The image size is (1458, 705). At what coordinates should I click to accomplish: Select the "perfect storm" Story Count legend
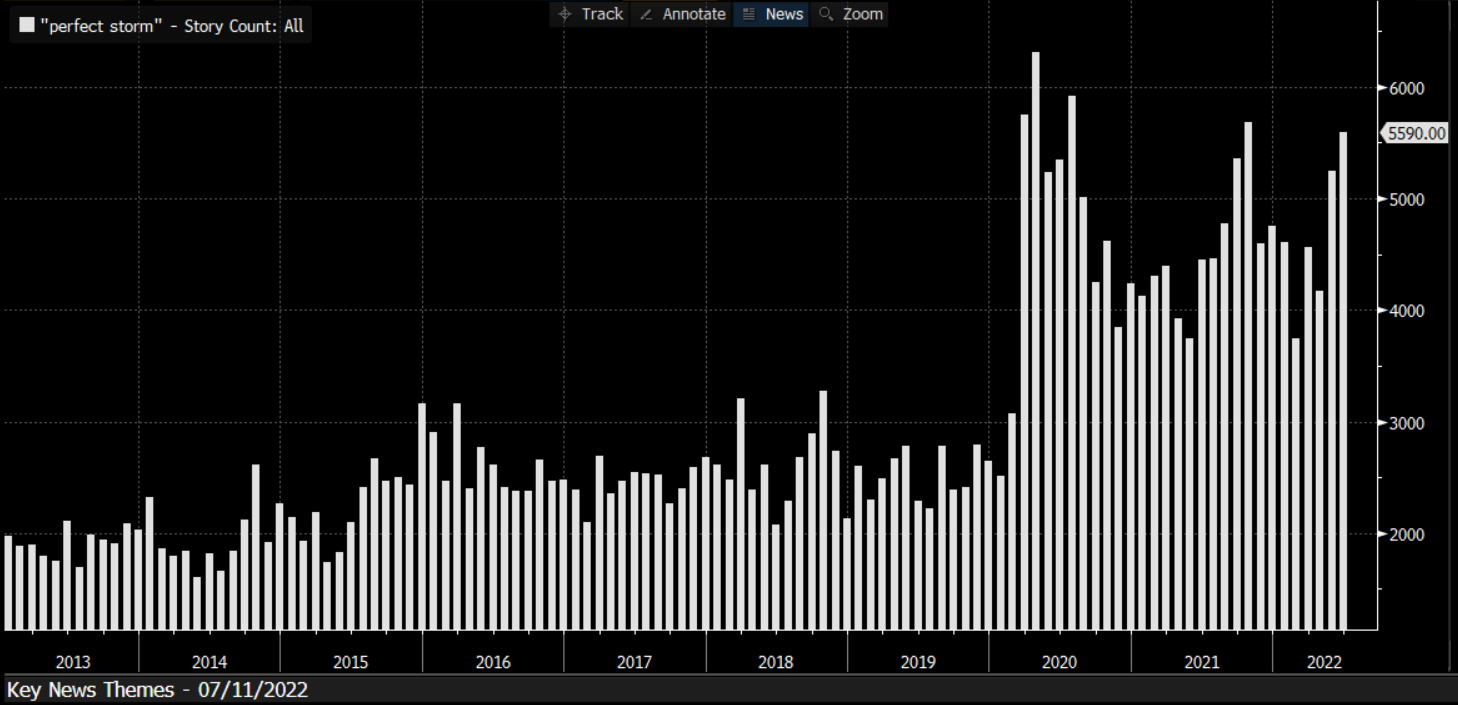171,26
